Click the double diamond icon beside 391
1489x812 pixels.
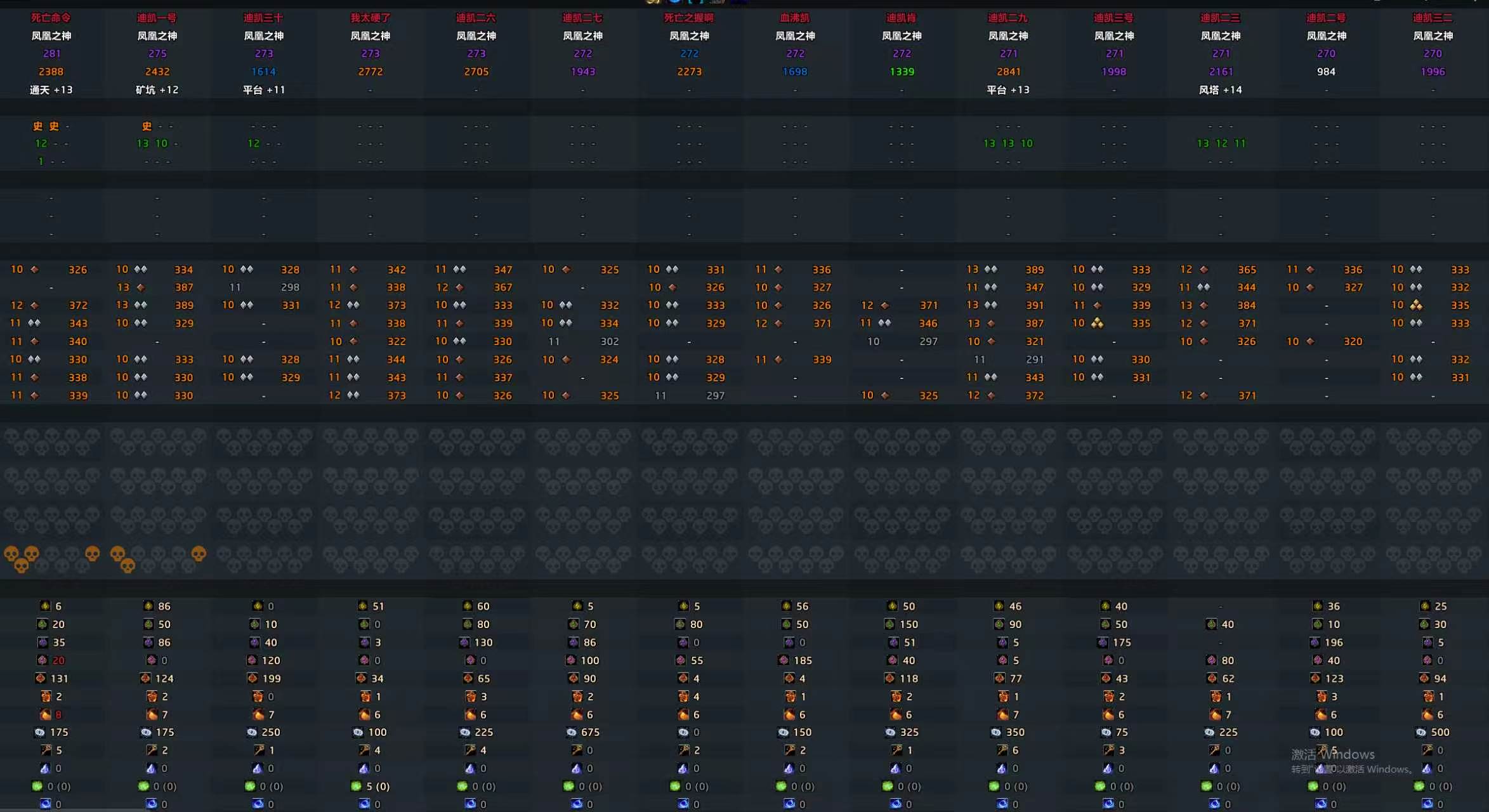pos(990,305)
